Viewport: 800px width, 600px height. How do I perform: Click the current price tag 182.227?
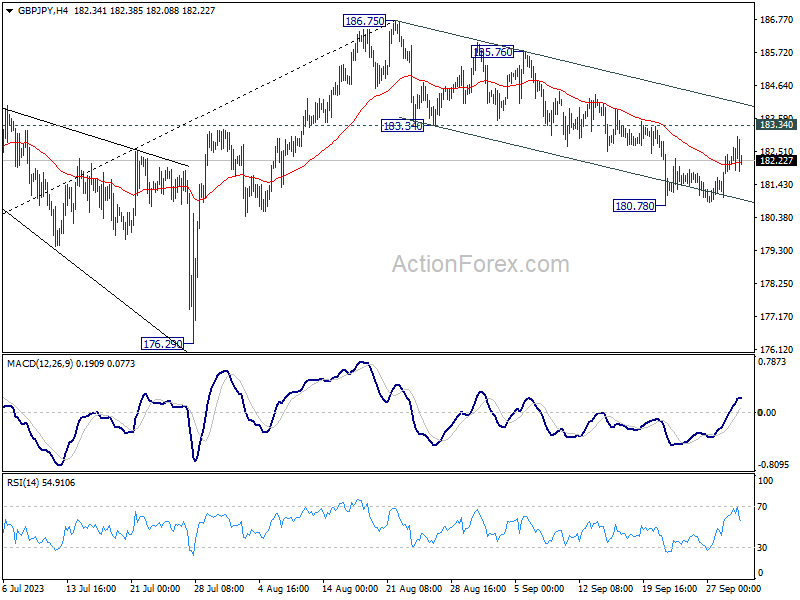(777, 161)
